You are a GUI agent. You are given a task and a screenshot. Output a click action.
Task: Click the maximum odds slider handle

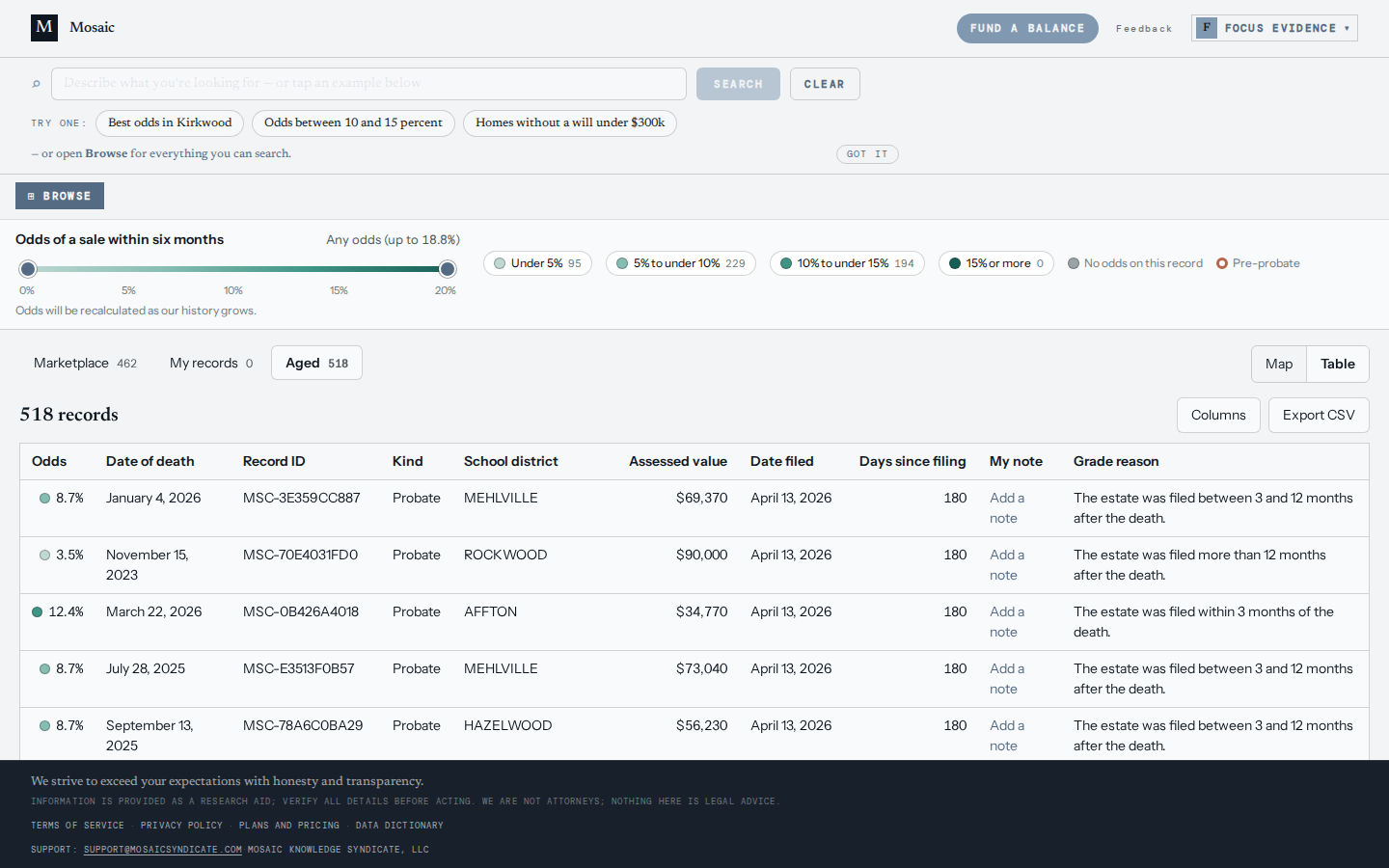click(448, 269)
